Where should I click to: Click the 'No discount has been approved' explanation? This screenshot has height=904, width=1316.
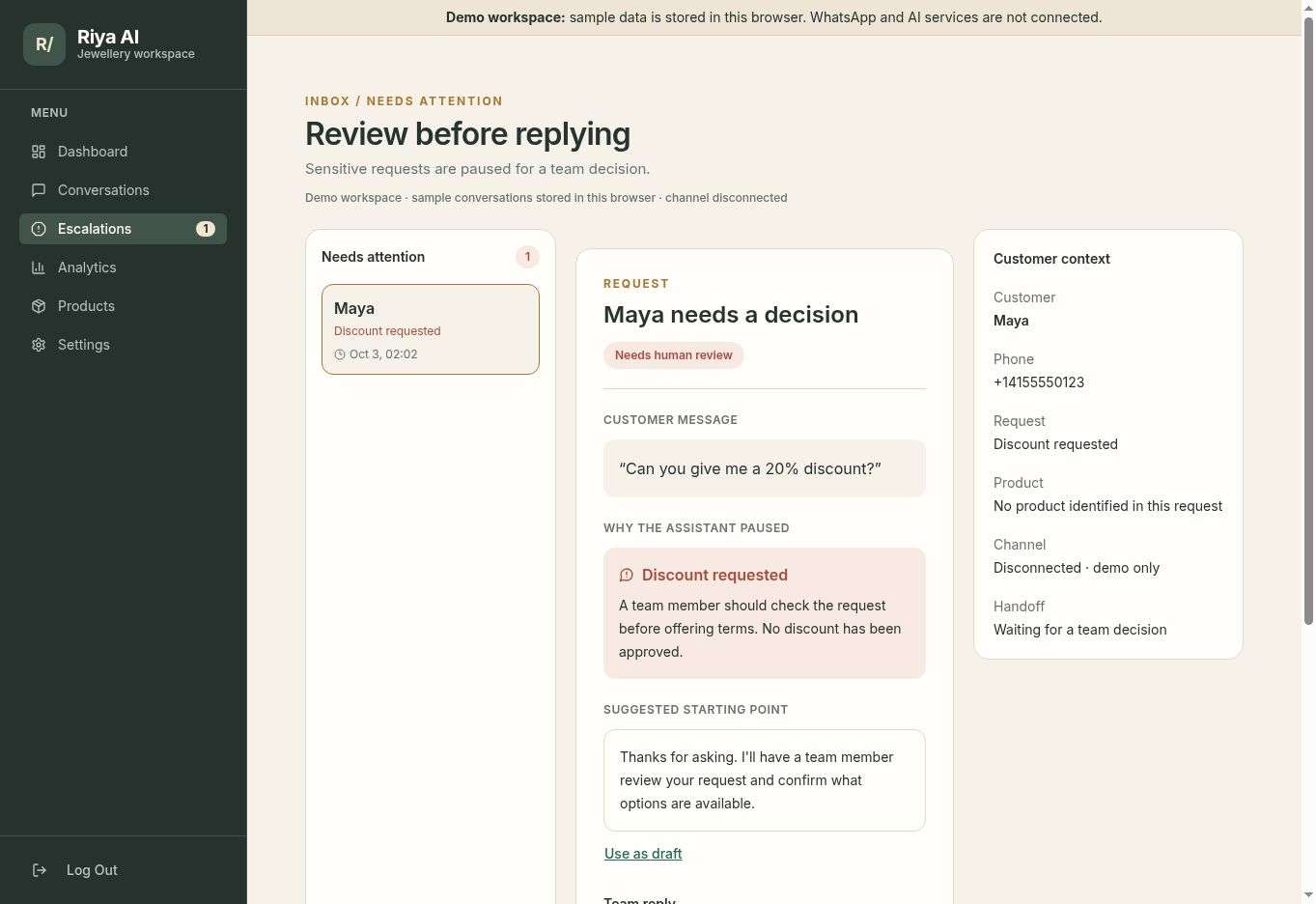760,629
